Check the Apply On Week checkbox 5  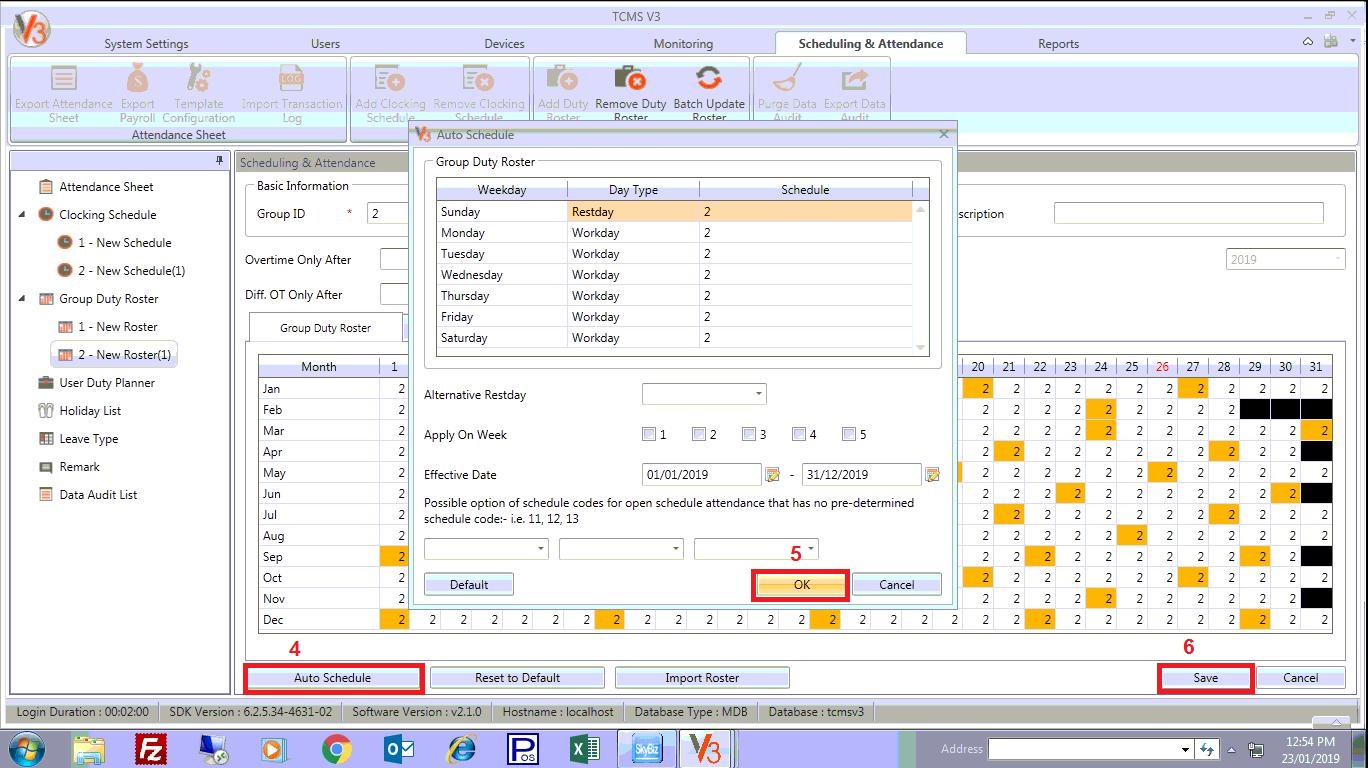tap(849, 435)
